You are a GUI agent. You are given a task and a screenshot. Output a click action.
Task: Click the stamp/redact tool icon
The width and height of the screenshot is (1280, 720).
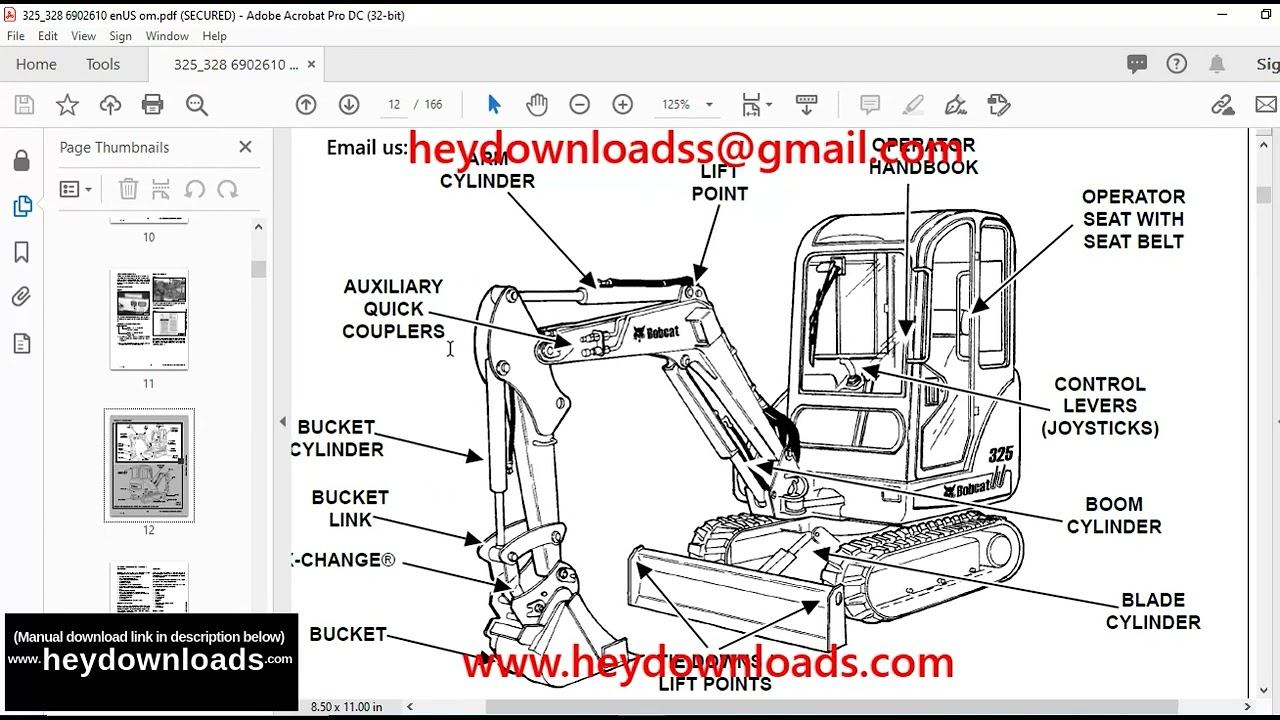998,104
